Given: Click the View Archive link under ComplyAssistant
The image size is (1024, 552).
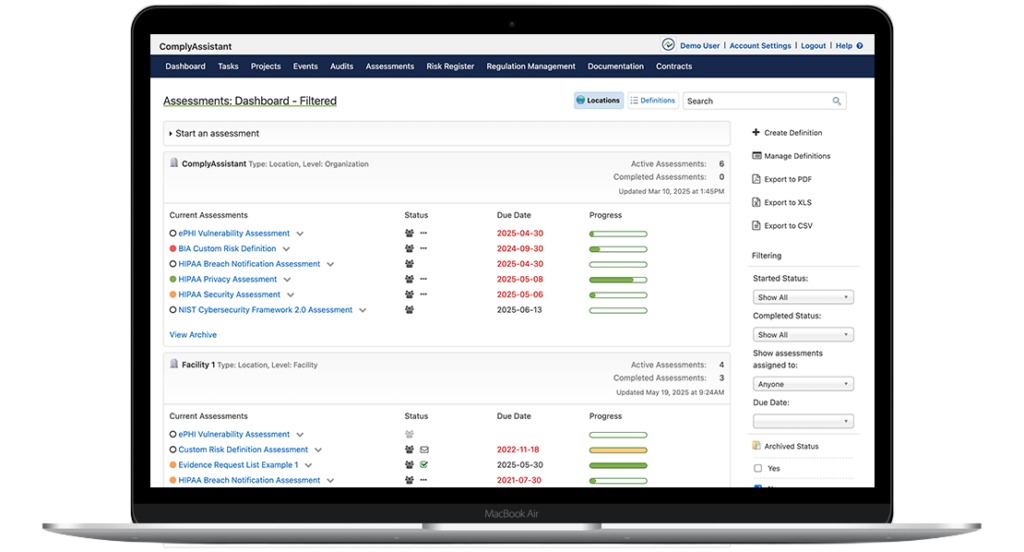Looking at the screenshot, I should 193,335.
